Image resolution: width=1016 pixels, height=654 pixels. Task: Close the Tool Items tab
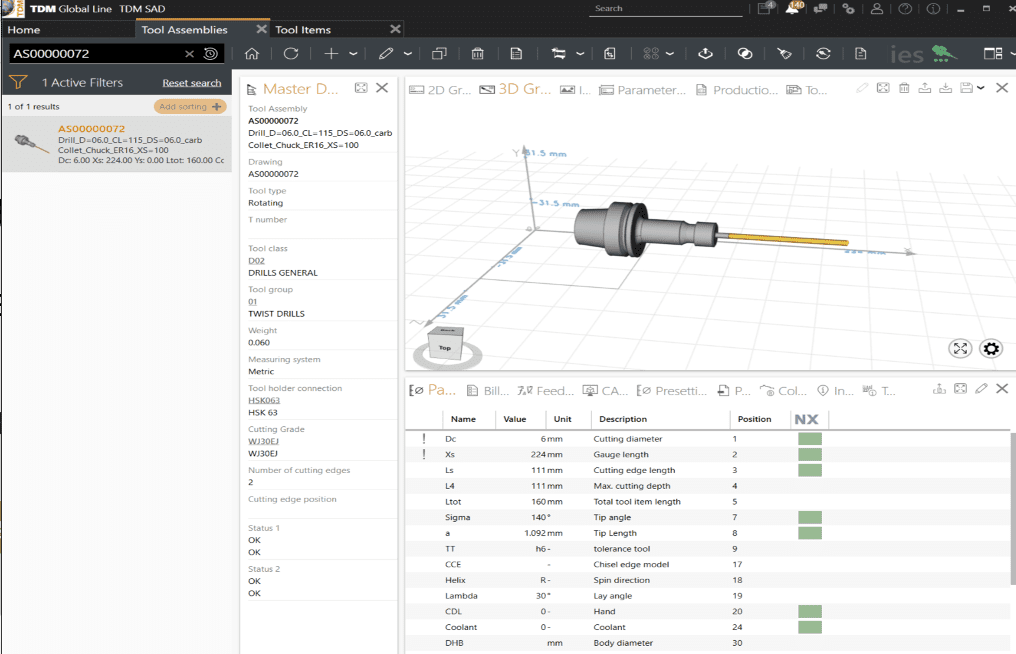click(395, 29)
